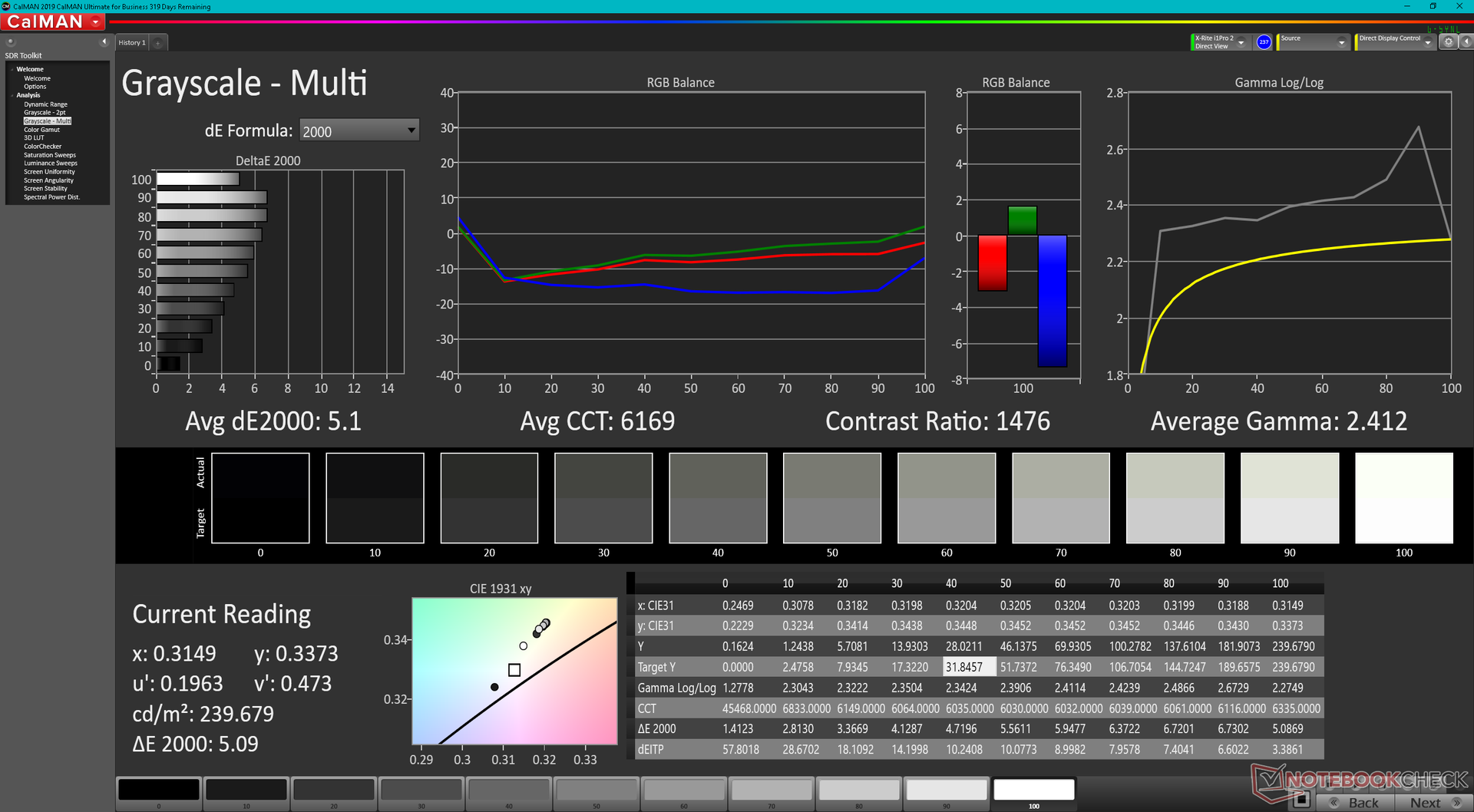This screenshot has width=1474, height=812.
Task: Switch to the History 1 tab
Action: click(131, 43)
